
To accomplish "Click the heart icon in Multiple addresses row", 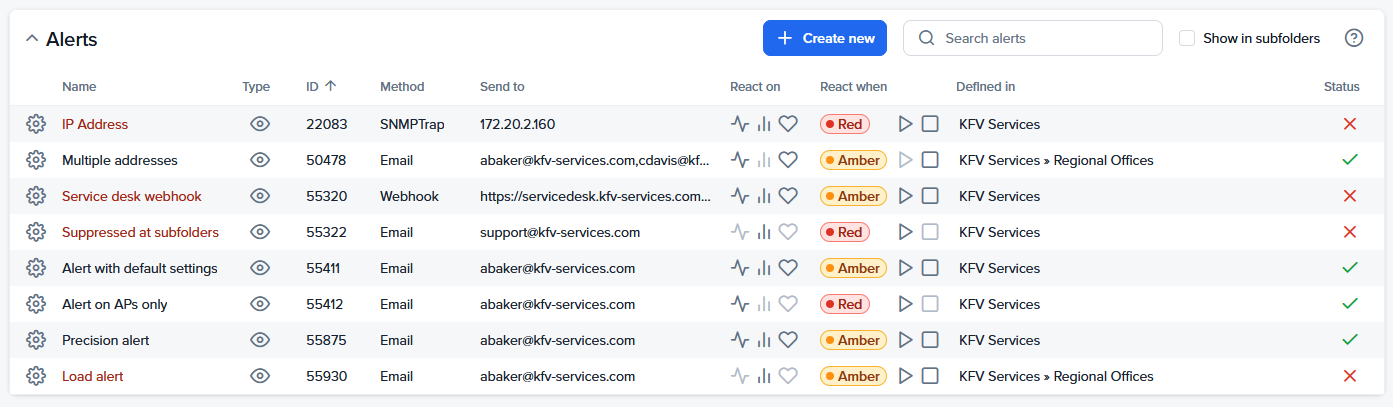I will (788, 160).
